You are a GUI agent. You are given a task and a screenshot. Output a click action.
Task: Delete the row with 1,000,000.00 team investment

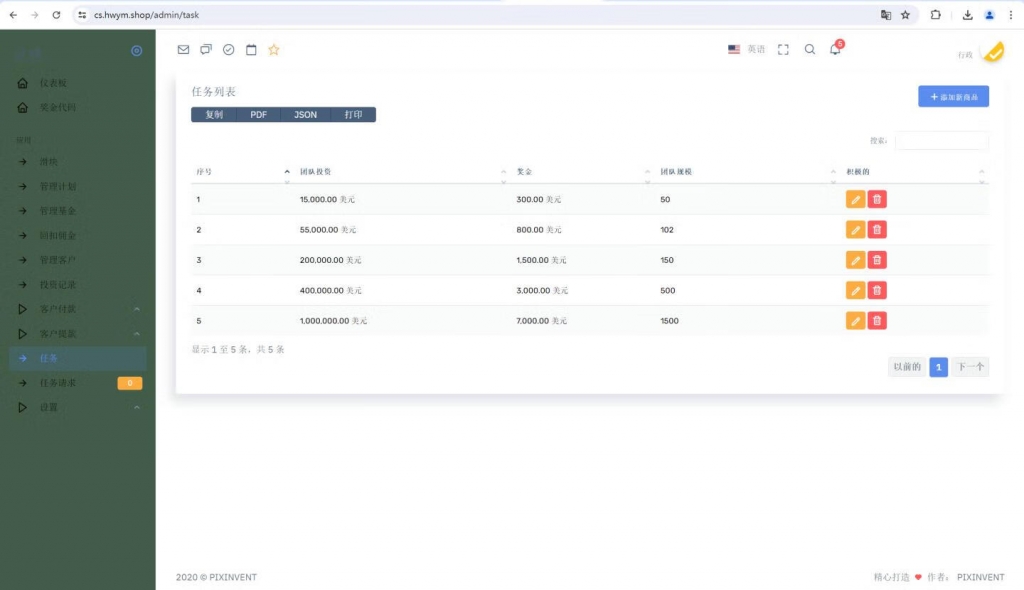(877, 321)
